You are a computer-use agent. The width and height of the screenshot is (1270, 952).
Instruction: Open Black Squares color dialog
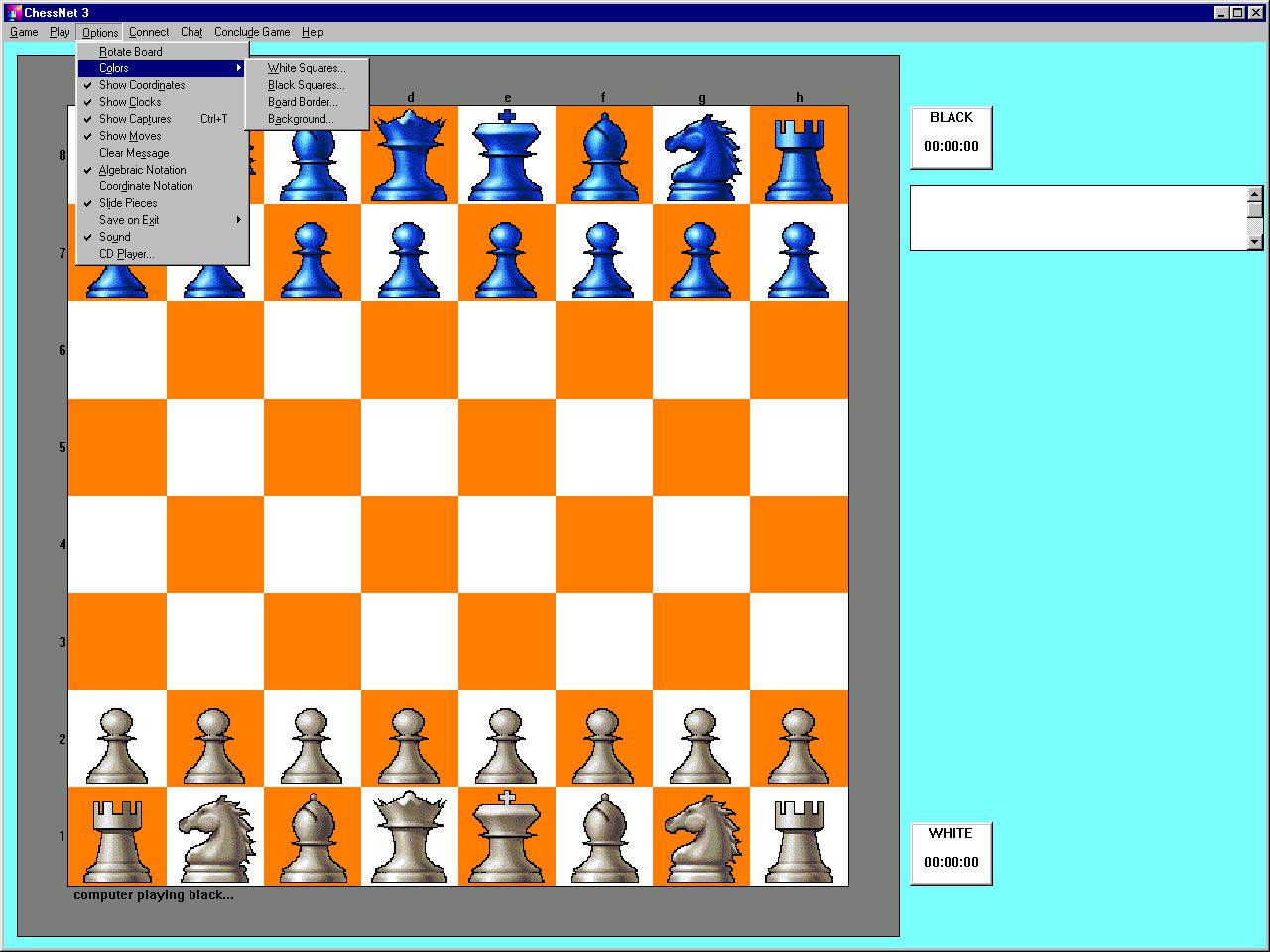(x=307, y=85)
